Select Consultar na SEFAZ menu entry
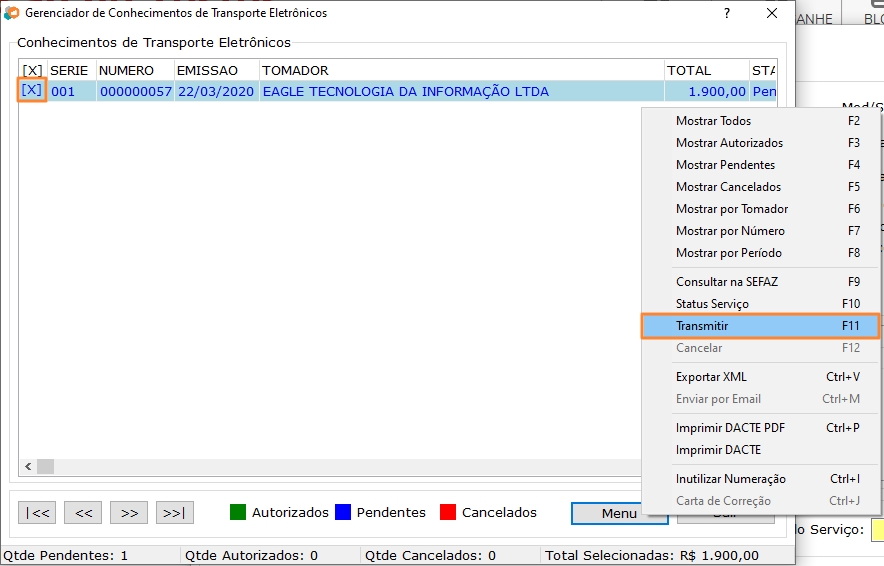884x566 pixels. click(x=726, y=282)
